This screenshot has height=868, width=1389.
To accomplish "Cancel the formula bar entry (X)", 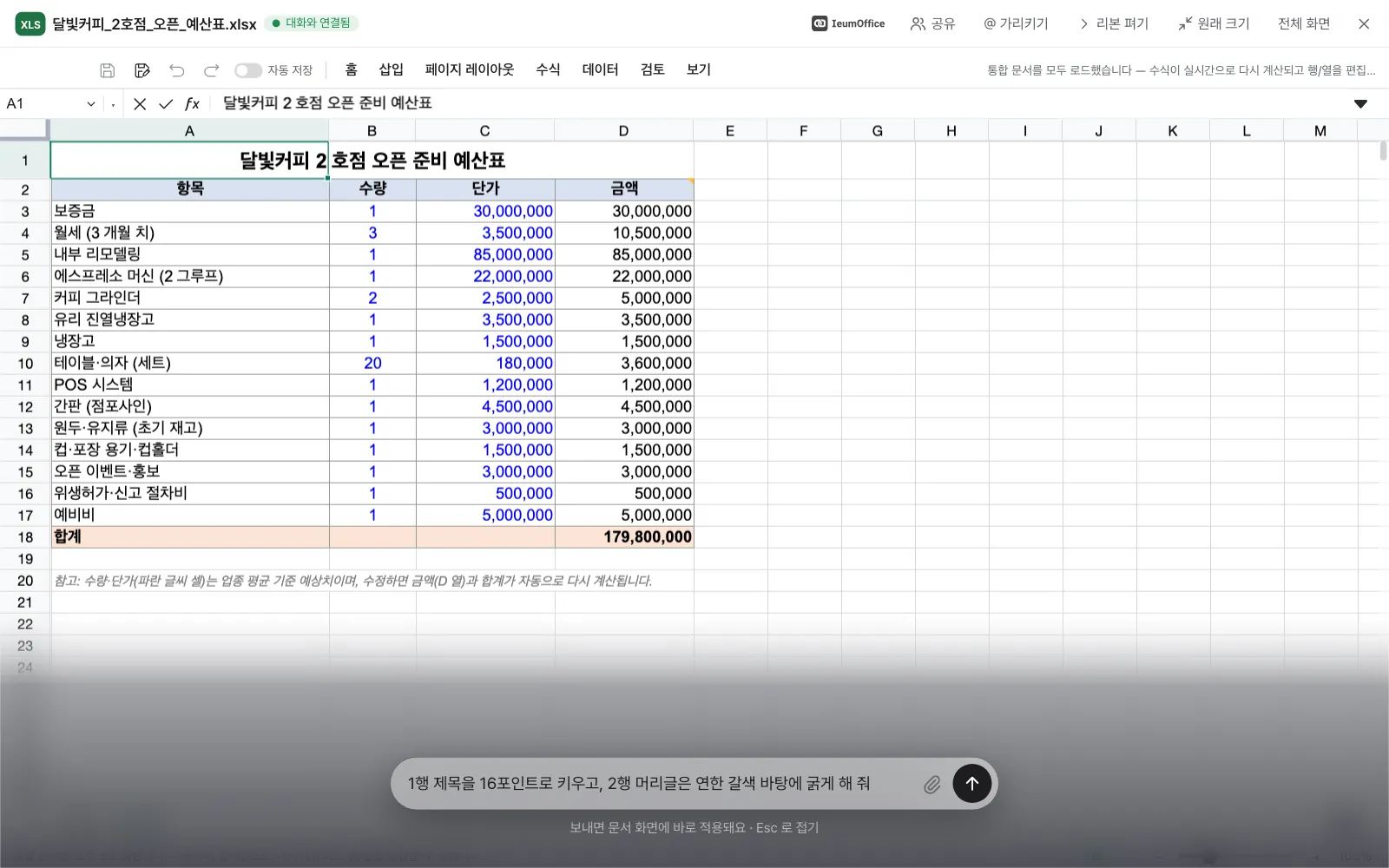I will 140,104.
